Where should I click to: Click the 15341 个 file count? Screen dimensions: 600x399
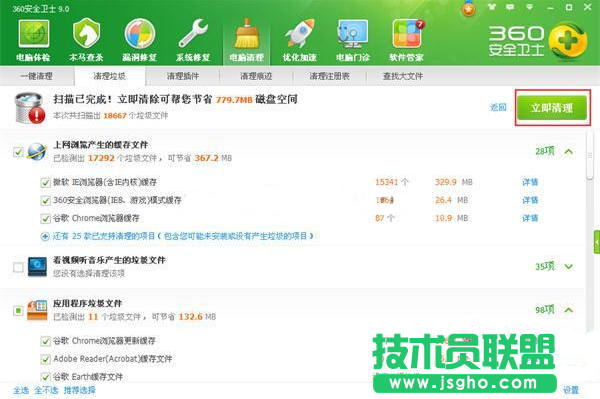[x=391, y=182]
